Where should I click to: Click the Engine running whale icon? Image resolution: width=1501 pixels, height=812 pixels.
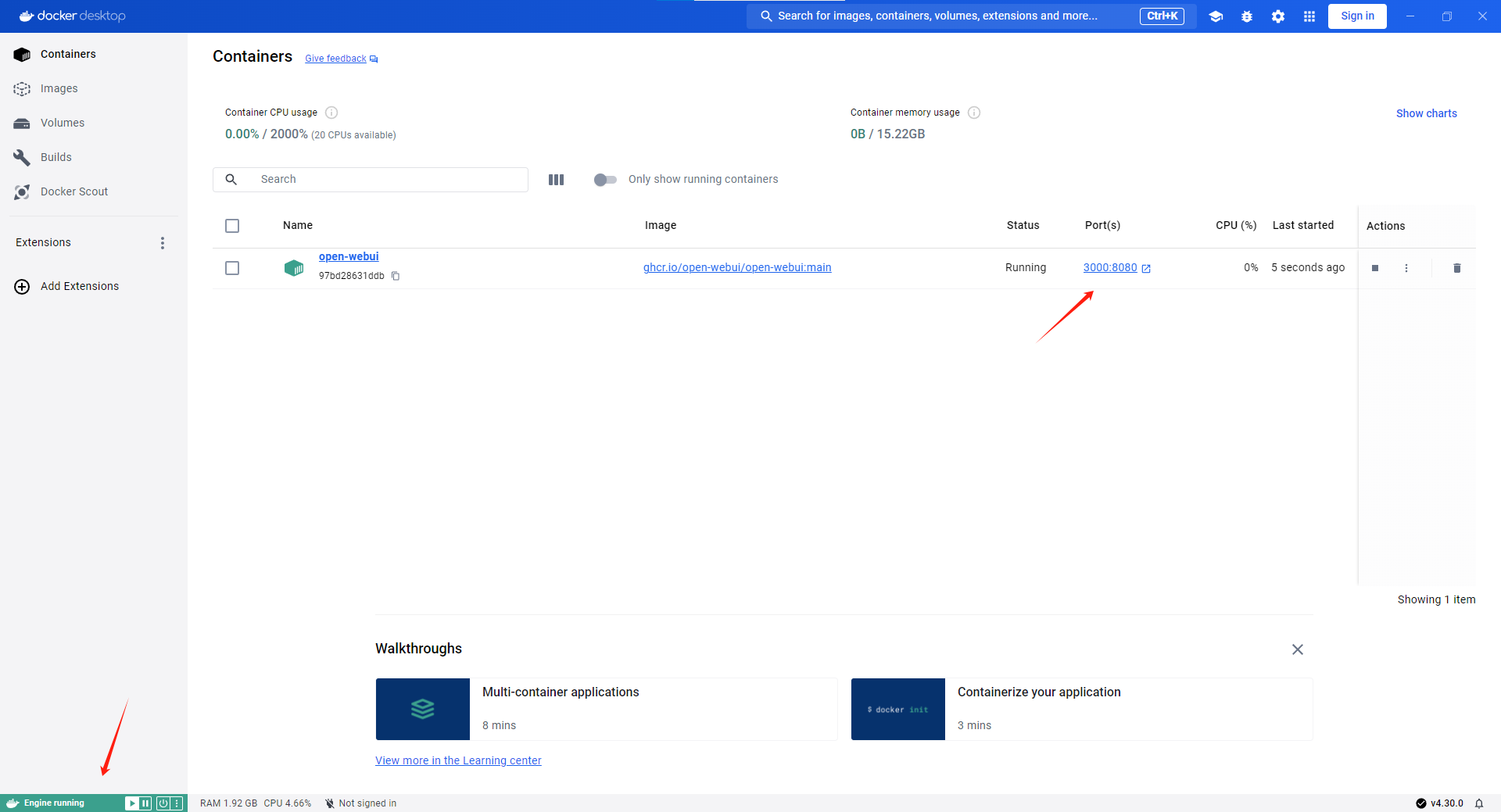[12, 803]
